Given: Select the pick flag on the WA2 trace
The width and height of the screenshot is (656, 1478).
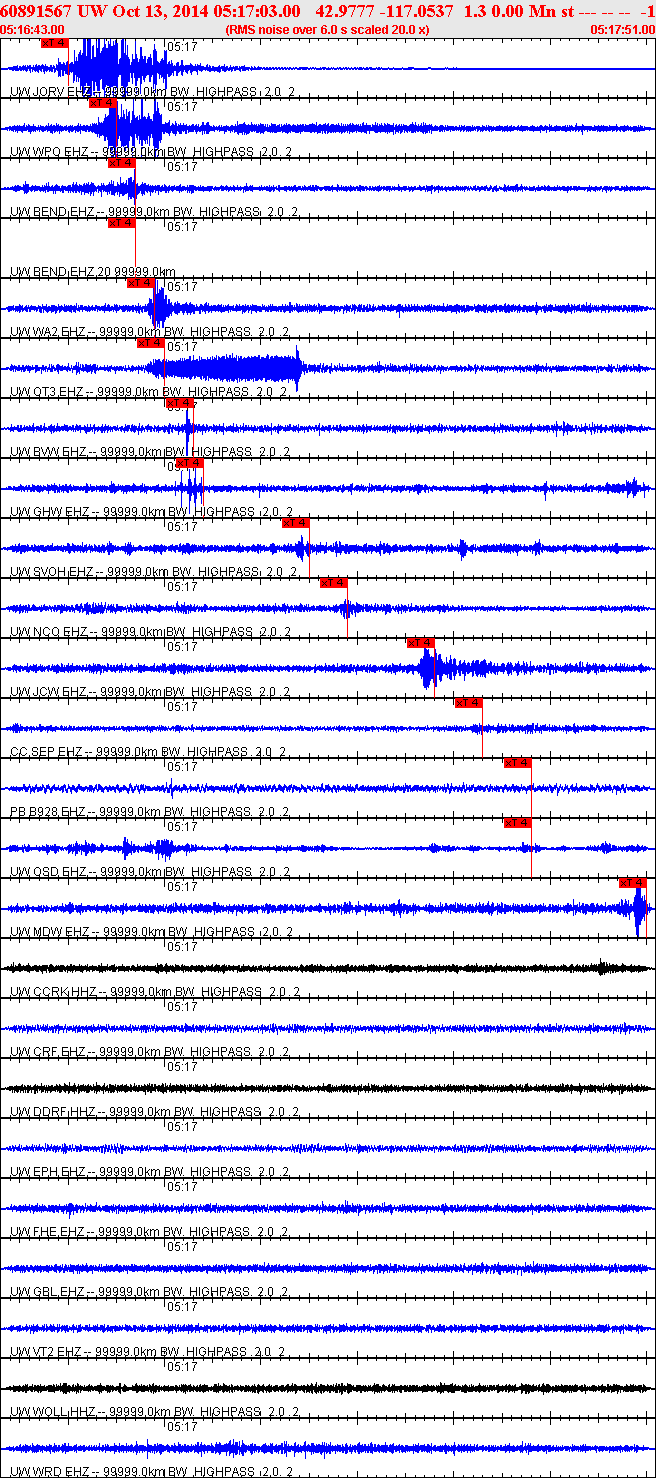Looking at the screenshot, I should click(141, 283).
